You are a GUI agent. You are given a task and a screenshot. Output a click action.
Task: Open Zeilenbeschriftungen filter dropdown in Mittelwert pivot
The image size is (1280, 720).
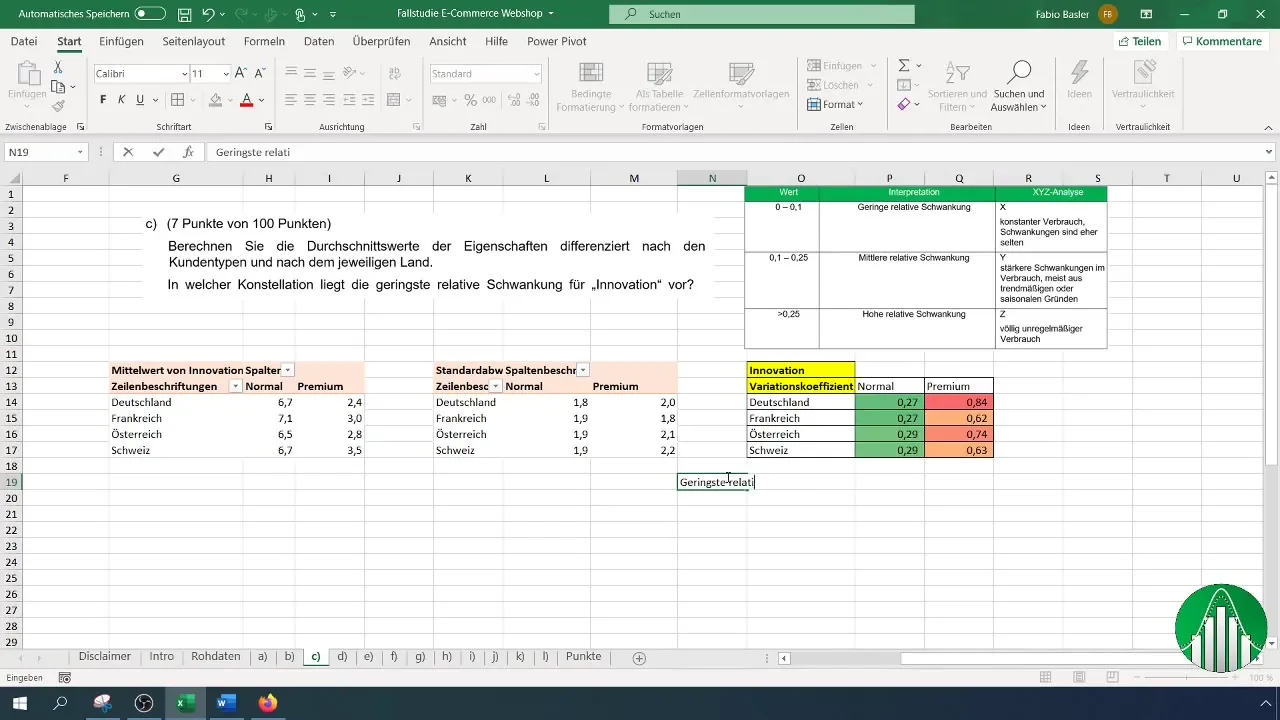click(236, 386)
